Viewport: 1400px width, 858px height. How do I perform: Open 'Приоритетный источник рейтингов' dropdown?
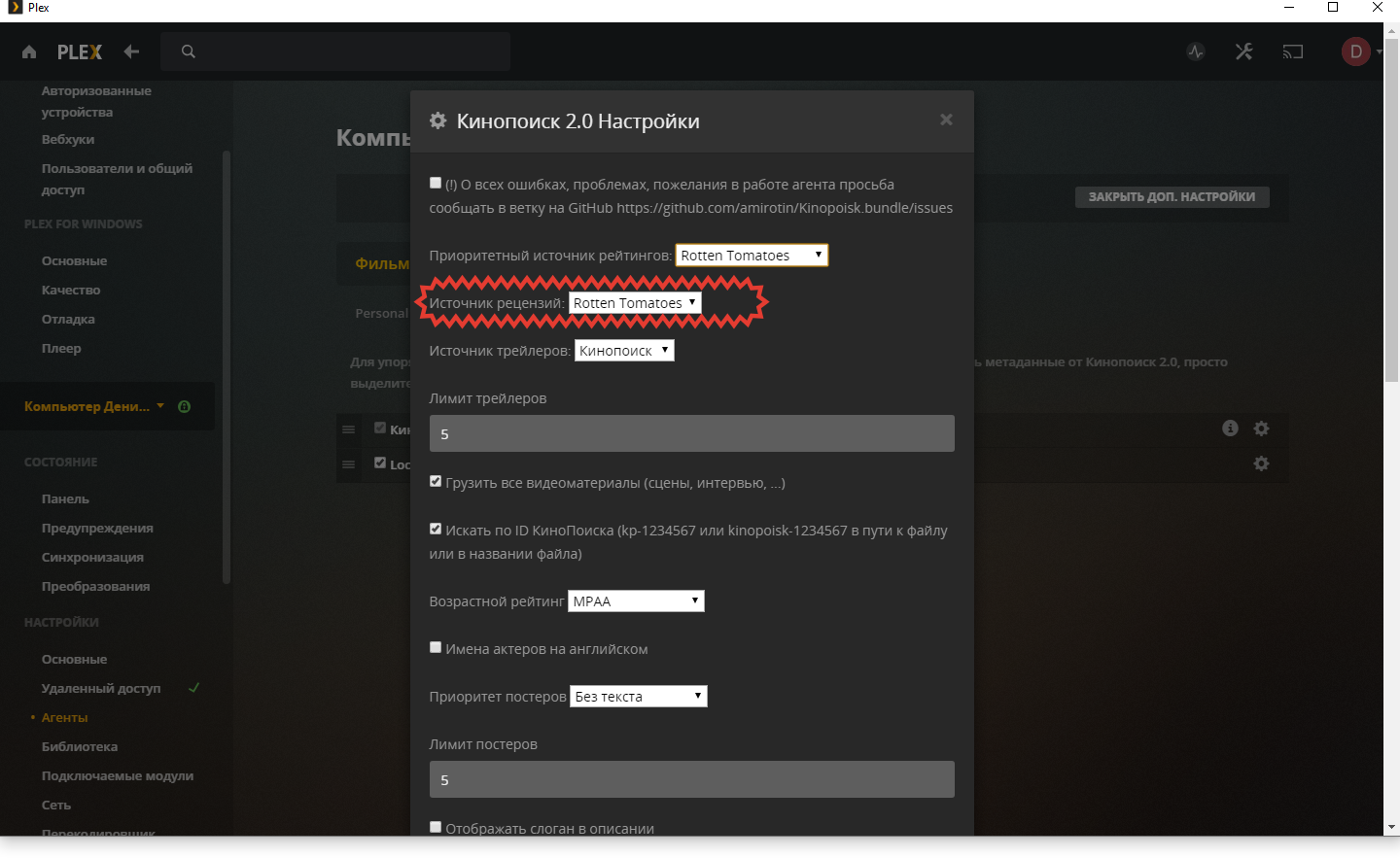pos(752,255)
